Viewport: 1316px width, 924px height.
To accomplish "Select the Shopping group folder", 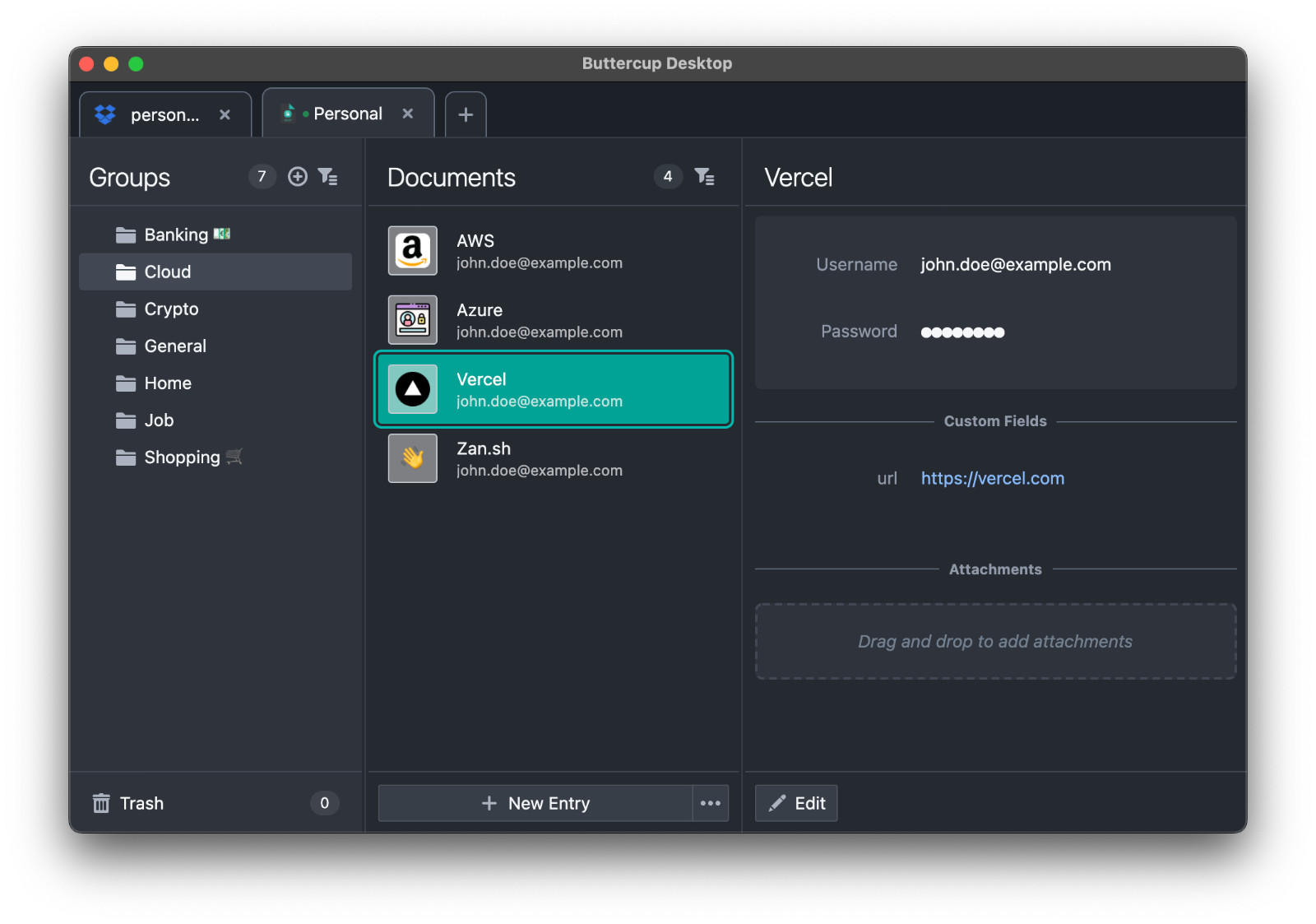I will coord(215,457).
